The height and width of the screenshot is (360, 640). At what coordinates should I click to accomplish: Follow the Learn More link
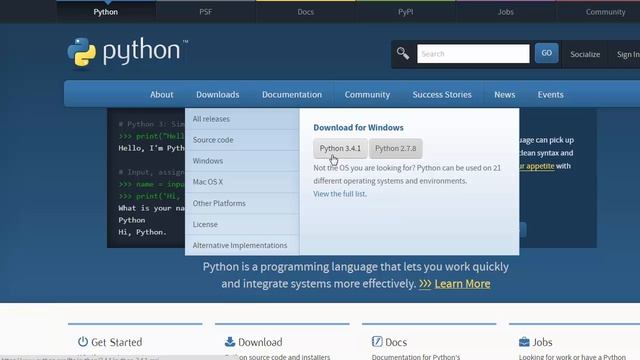click(462, 284)
